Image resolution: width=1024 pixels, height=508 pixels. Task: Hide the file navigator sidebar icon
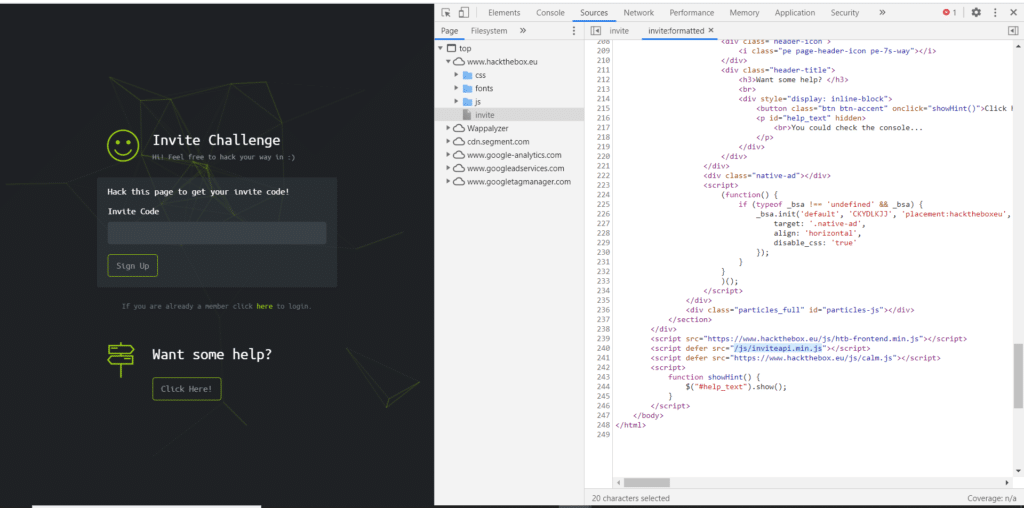pos(595,31)
